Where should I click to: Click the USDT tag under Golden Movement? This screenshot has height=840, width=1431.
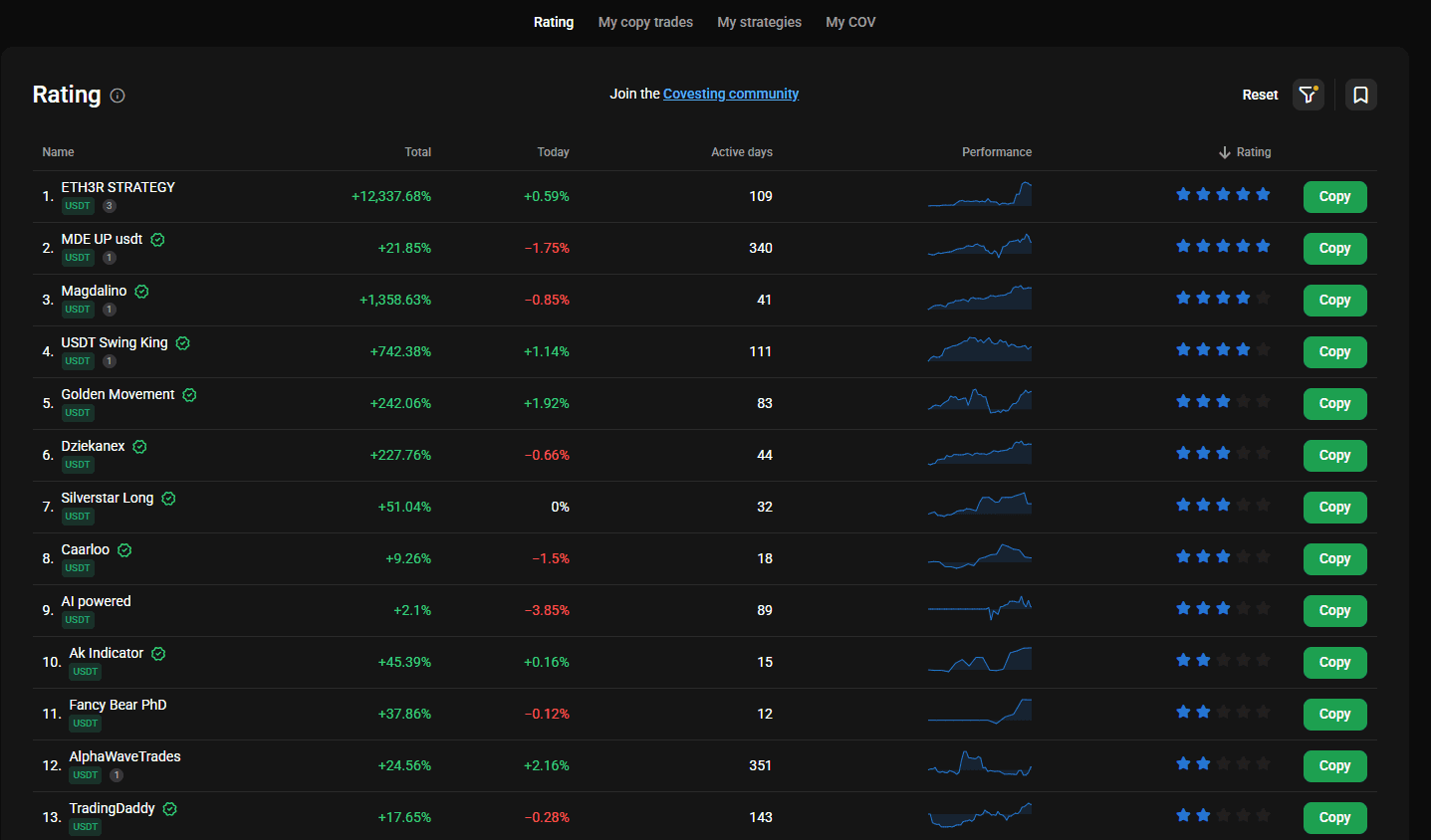pyautogui.click(x=78, y=413)
